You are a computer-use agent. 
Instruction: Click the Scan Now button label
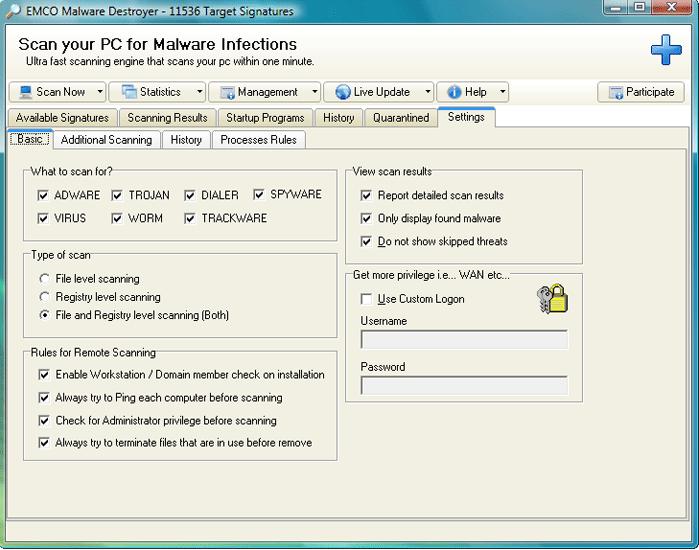point(61,92)
